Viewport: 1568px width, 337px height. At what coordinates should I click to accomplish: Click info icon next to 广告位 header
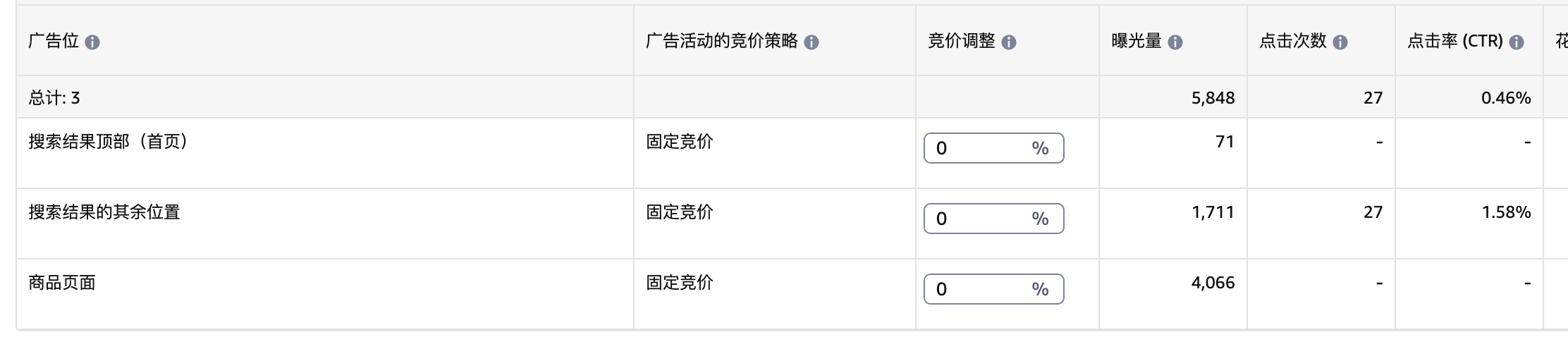pyautogui.click(x=92, y=42)
